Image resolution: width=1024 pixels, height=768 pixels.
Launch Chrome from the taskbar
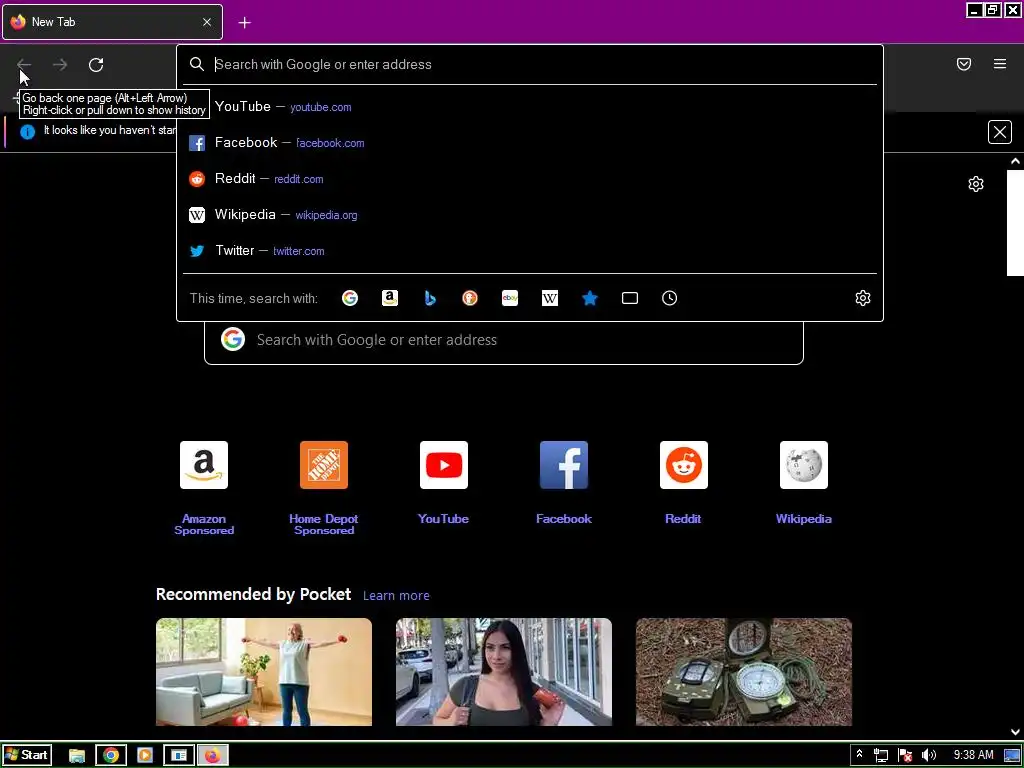[x=111, y=756]
